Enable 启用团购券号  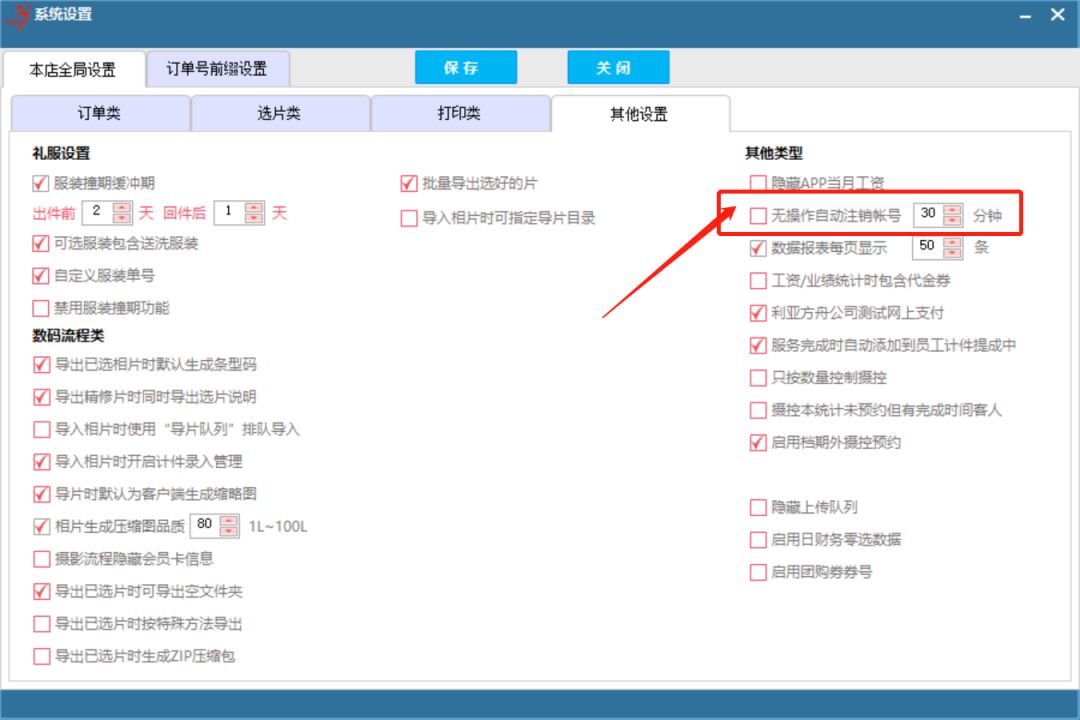758,572
